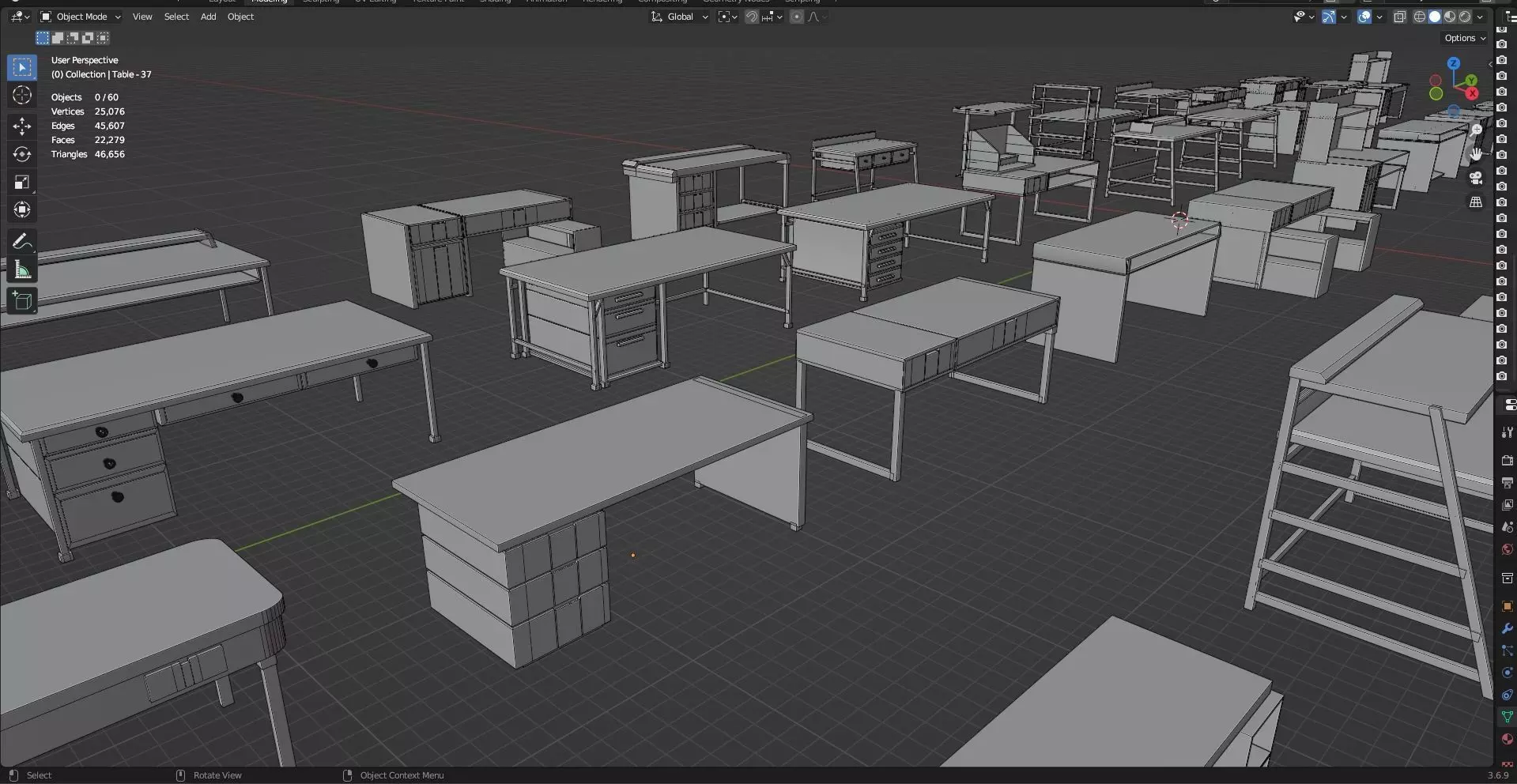Expand the overlay options arrow

(x=1379, y=17)
